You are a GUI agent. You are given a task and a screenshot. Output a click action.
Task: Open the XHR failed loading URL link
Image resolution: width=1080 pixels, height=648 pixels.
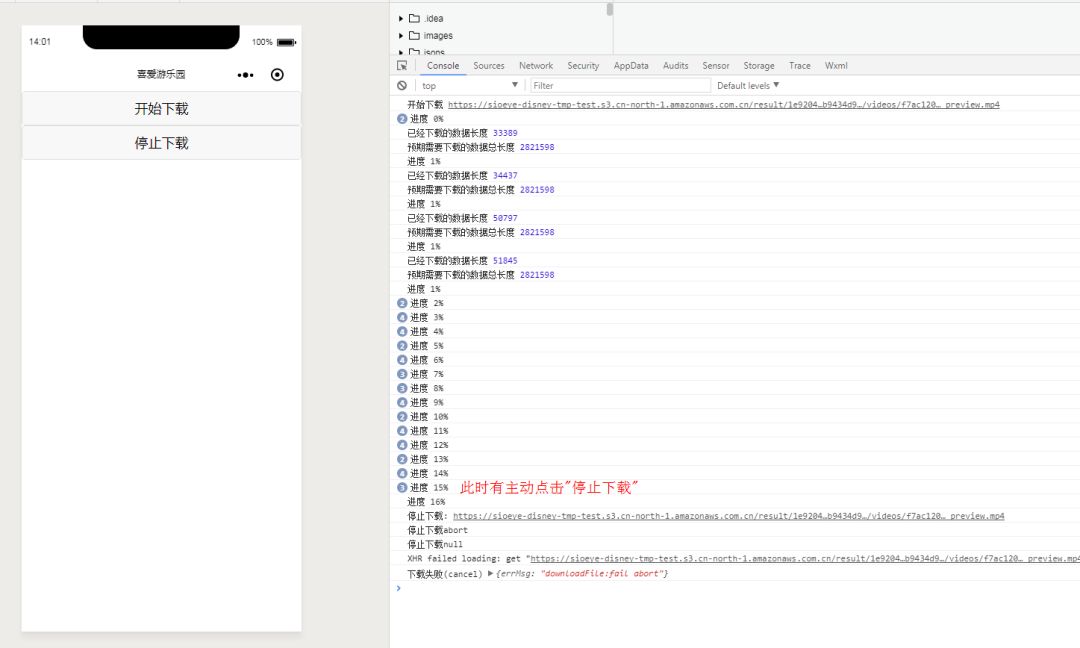(x=805, y=558)
